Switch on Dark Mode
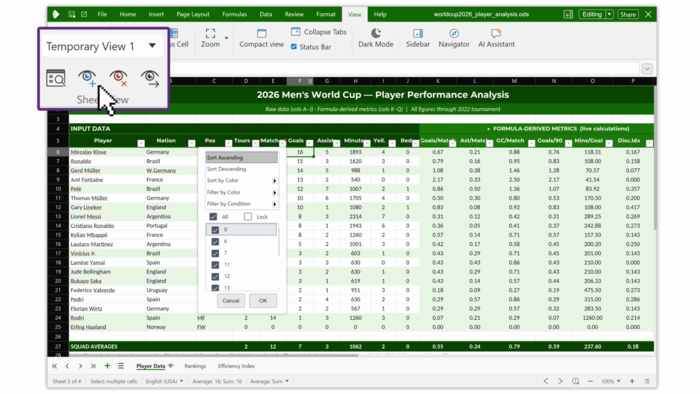700x394 pixels. click(376, 38)
